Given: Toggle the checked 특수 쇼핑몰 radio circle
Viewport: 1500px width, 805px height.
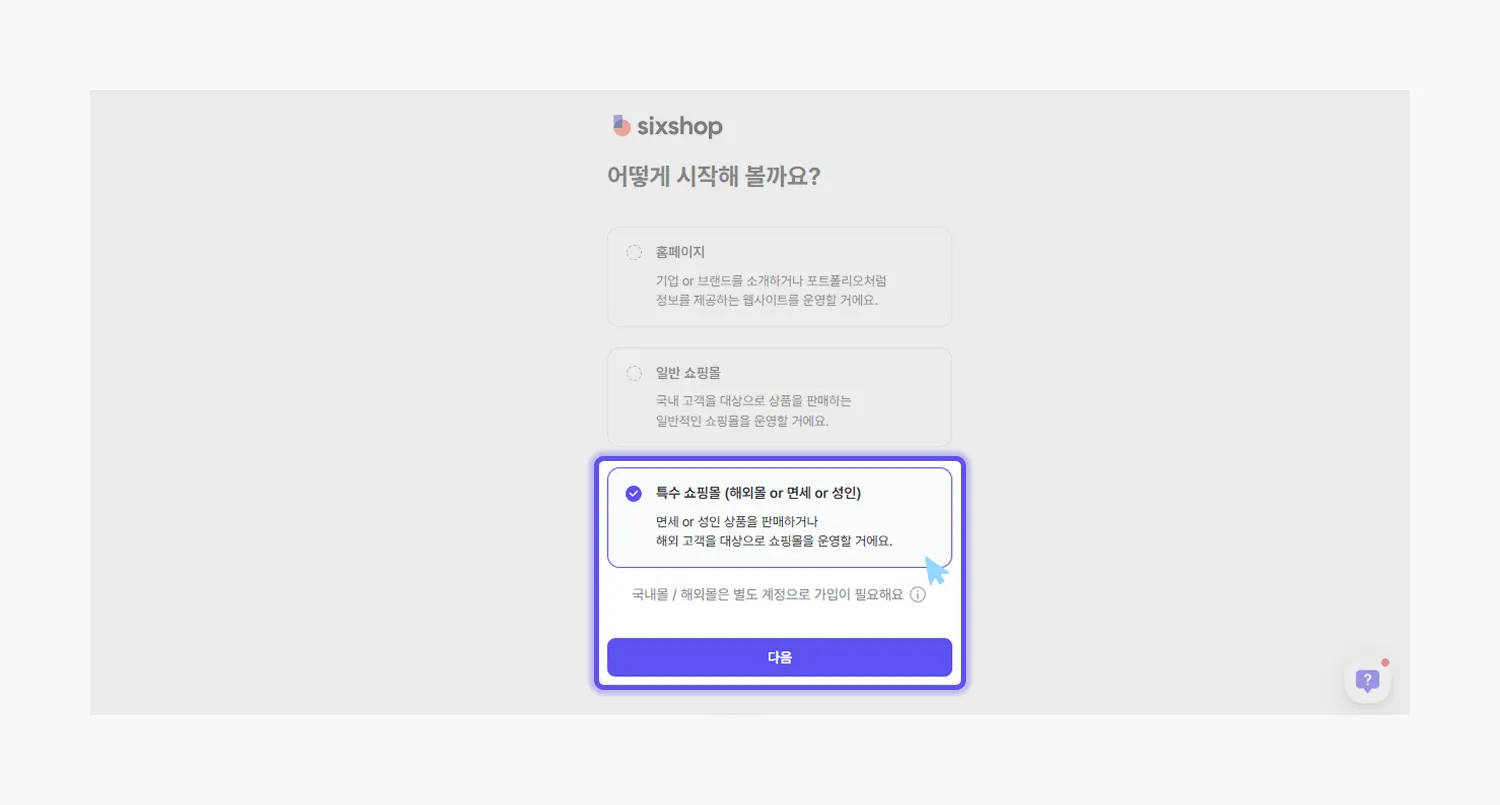Looking at the screenshot, I should (634, 493).
